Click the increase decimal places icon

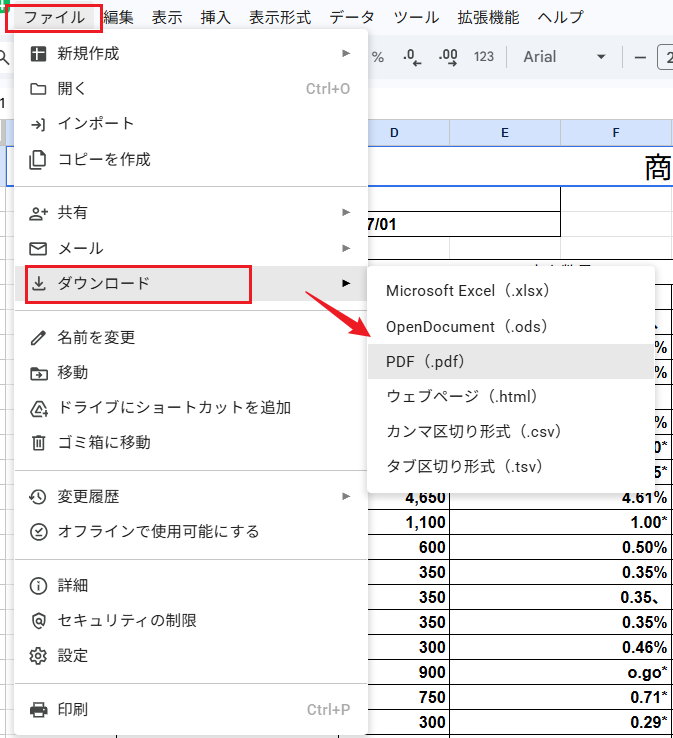[448, 57]
